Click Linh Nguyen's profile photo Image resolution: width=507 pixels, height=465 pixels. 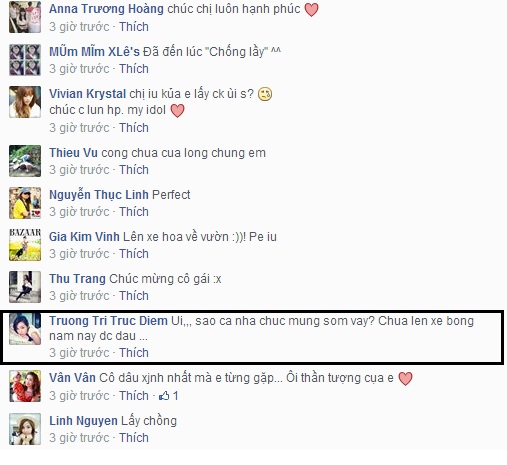(25, 429)
